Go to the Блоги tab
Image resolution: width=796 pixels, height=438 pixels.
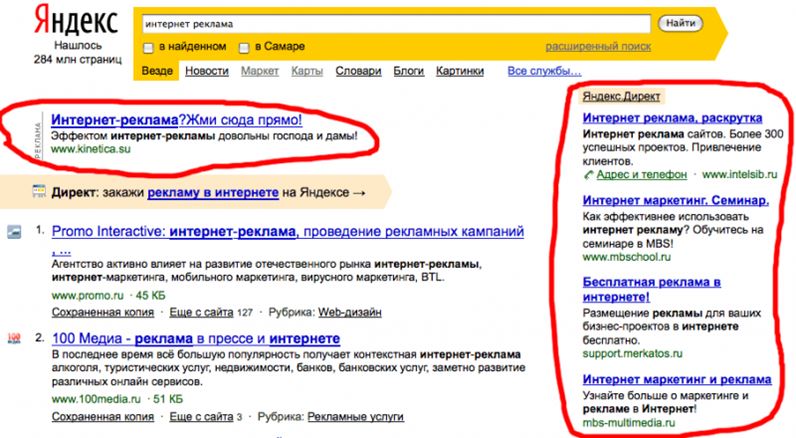[408, 72]
